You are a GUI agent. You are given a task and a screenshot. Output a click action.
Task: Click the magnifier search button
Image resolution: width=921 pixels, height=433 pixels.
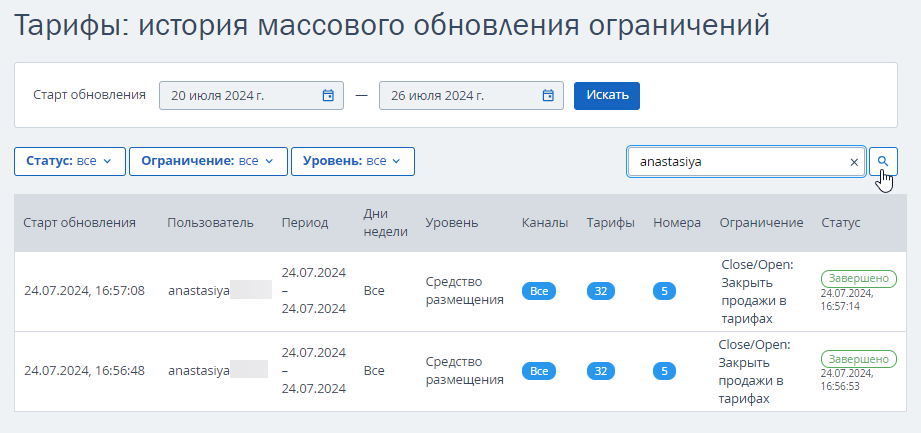[x=883, y=162]
